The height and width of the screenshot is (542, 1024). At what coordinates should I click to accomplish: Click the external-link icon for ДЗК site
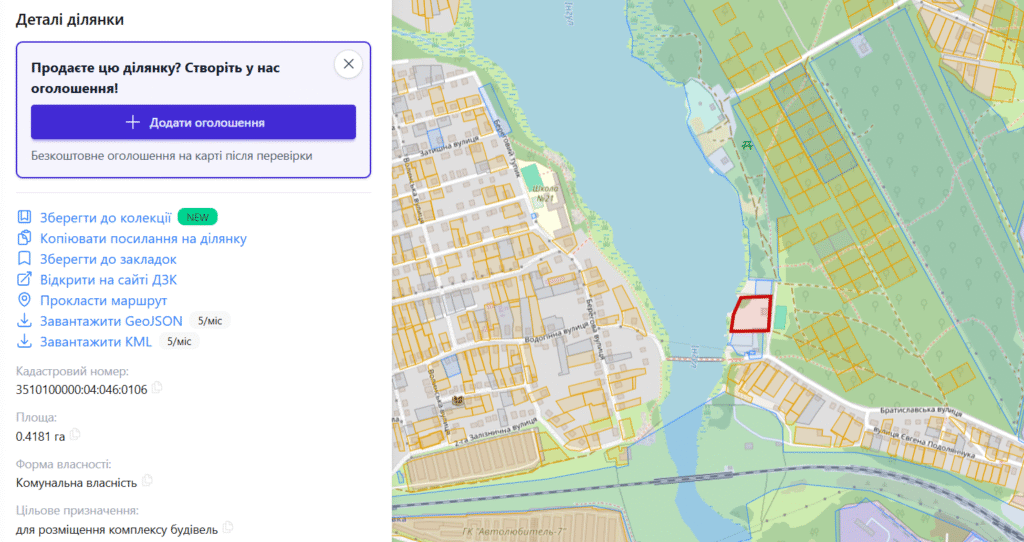point(24,279)
